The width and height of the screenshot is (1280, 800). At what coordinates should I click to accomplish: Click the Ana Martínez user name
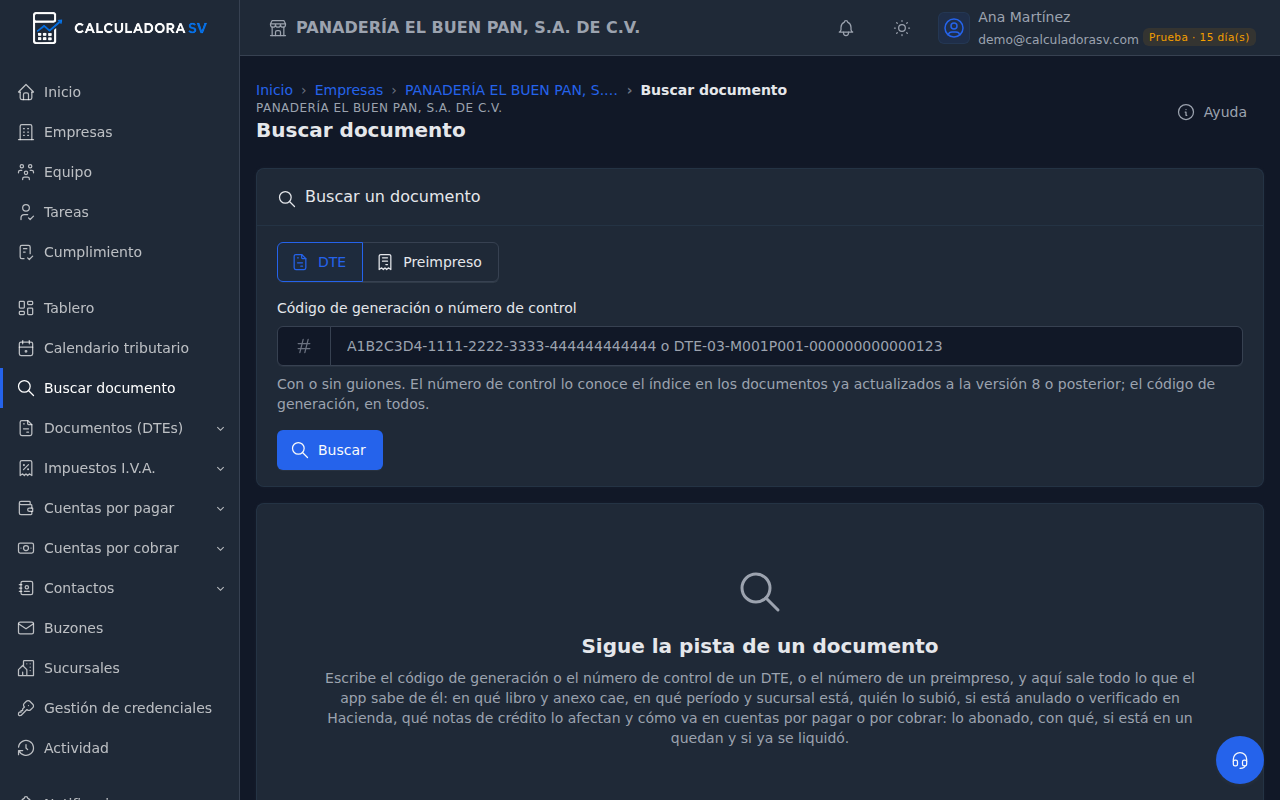coord(1024,17)
